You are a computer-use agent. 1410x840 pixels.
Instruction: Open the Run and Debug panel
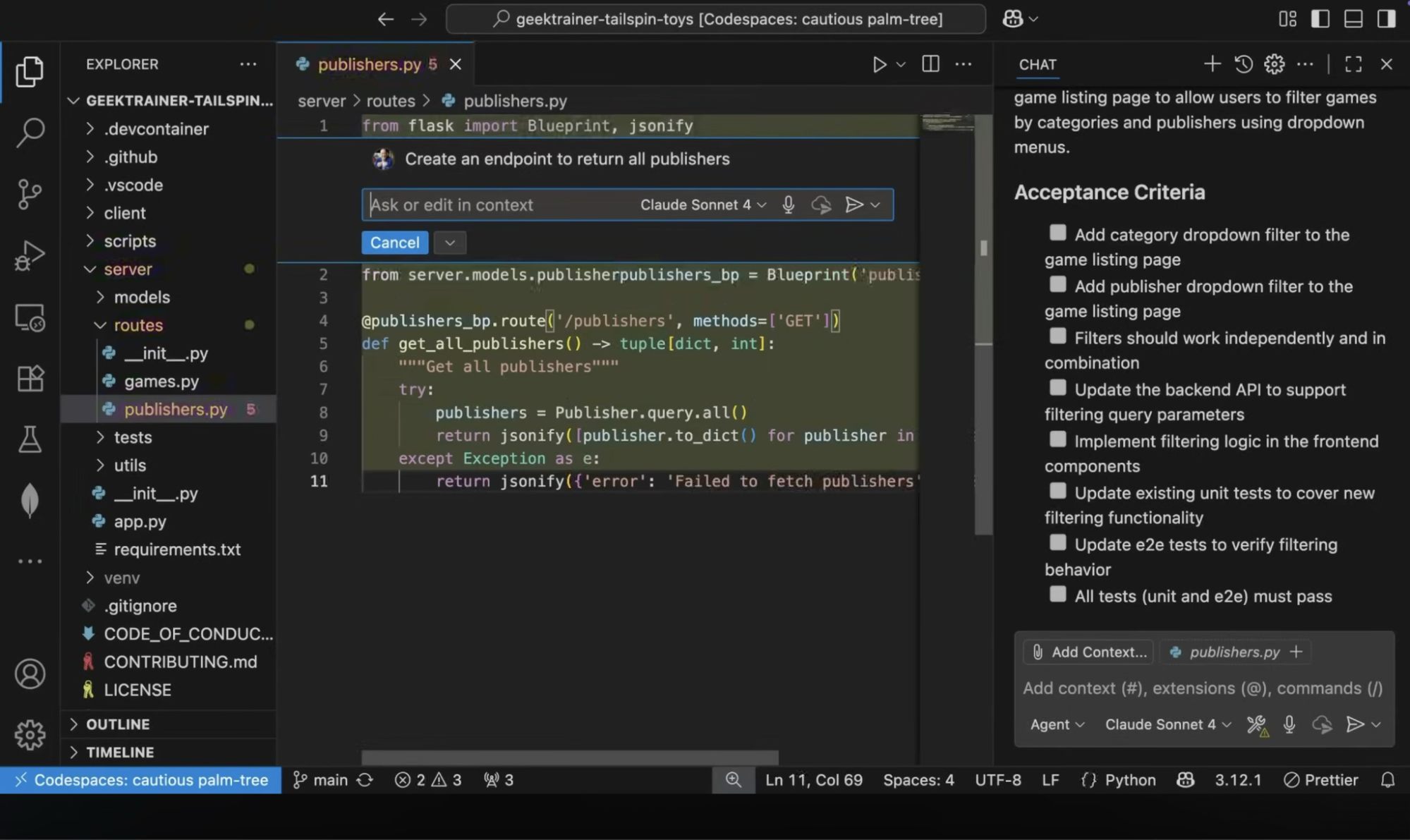click(x=30, y=255)
